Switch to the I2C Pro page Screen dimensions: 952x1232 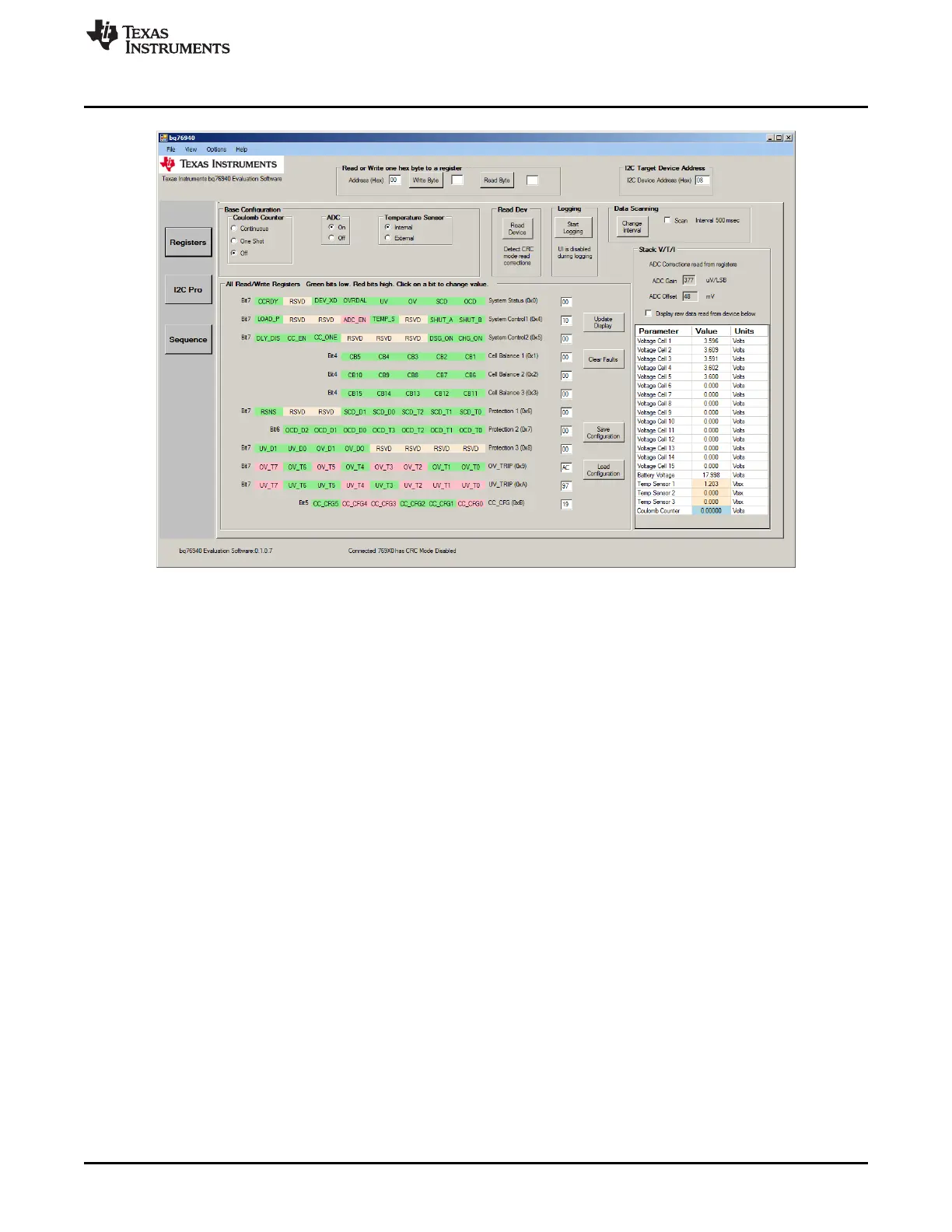[188, 289]
